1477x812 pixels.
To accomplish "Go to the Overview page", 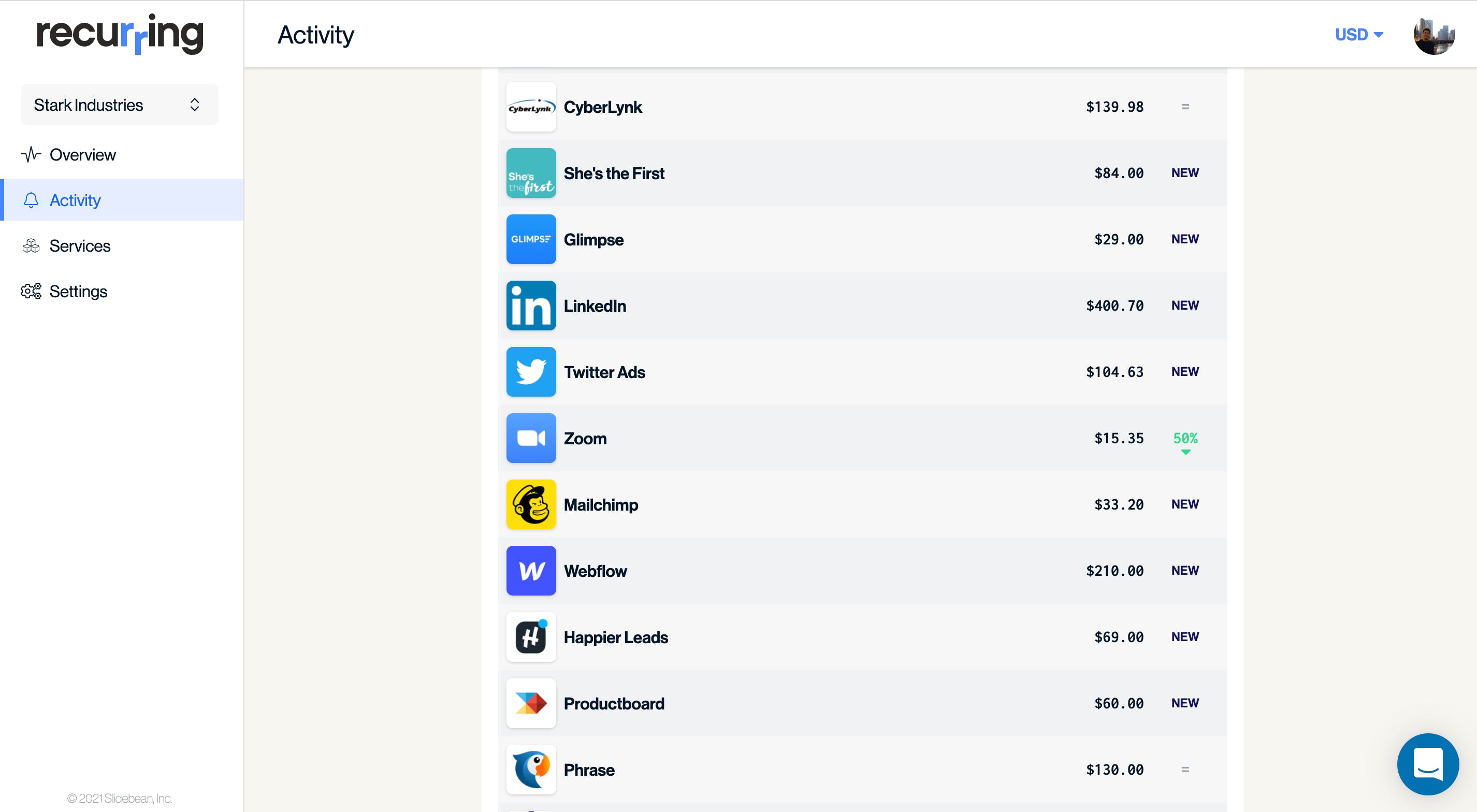I will click(x=82, y=155).
